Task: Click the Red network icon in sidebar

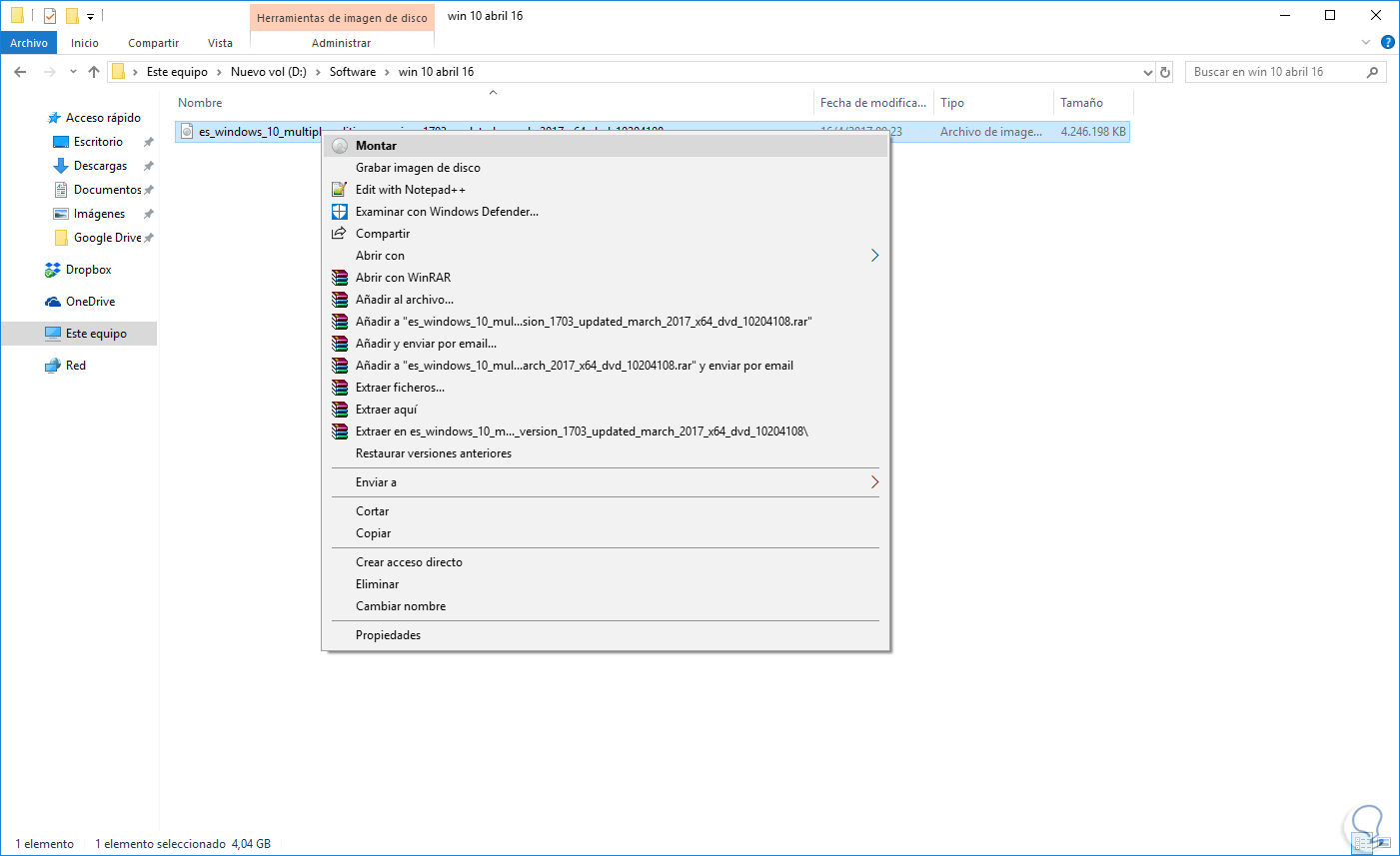Action: coord(53,366)
